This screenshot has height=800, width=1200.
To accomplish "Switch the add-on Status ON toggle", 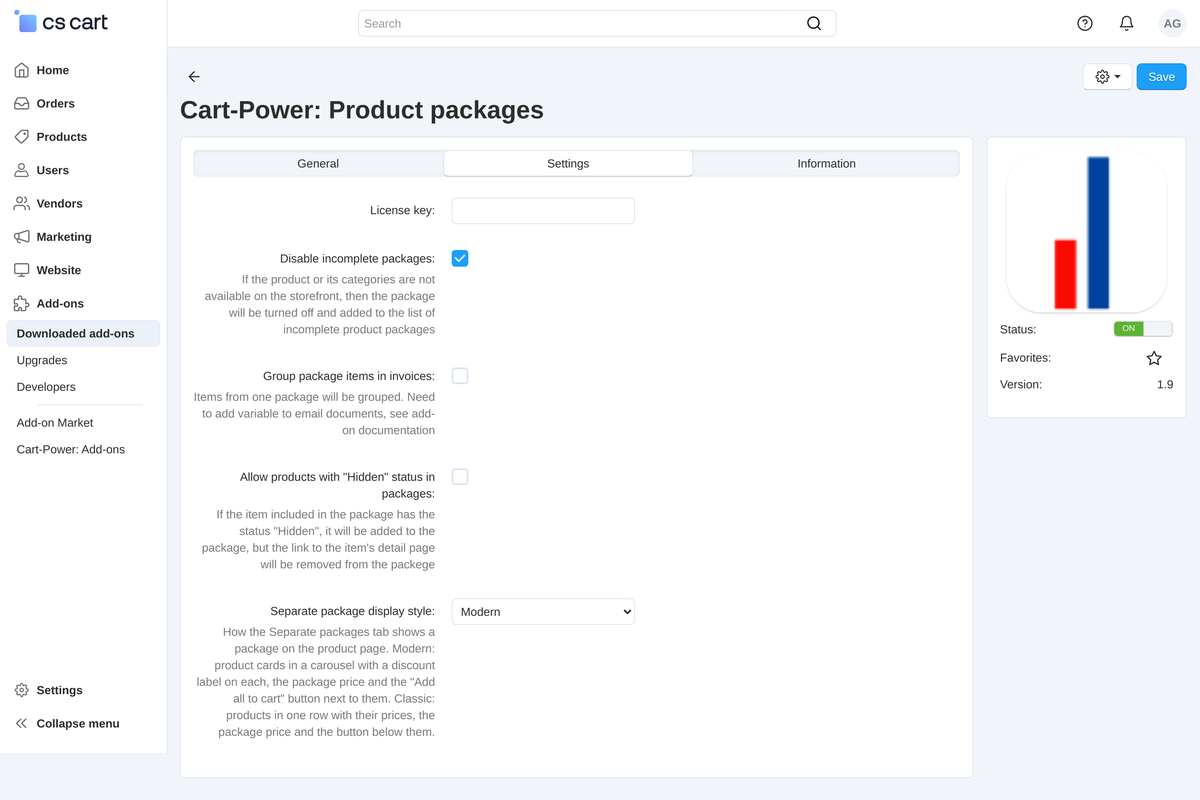I will click(x=1143, y=329).
